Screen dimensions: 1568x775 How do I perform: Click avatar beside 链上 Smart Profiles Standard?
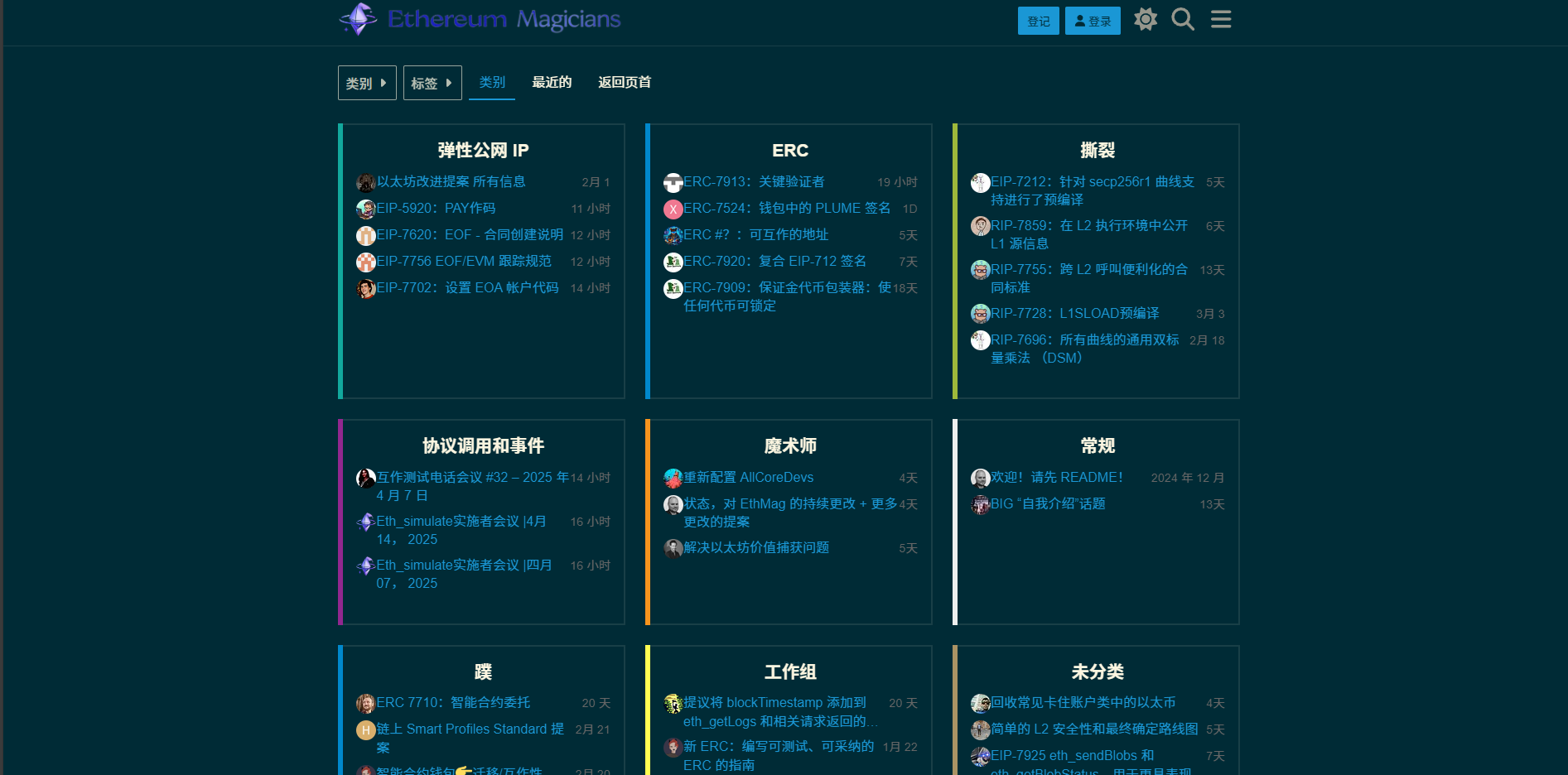click(x=365, y=729)
